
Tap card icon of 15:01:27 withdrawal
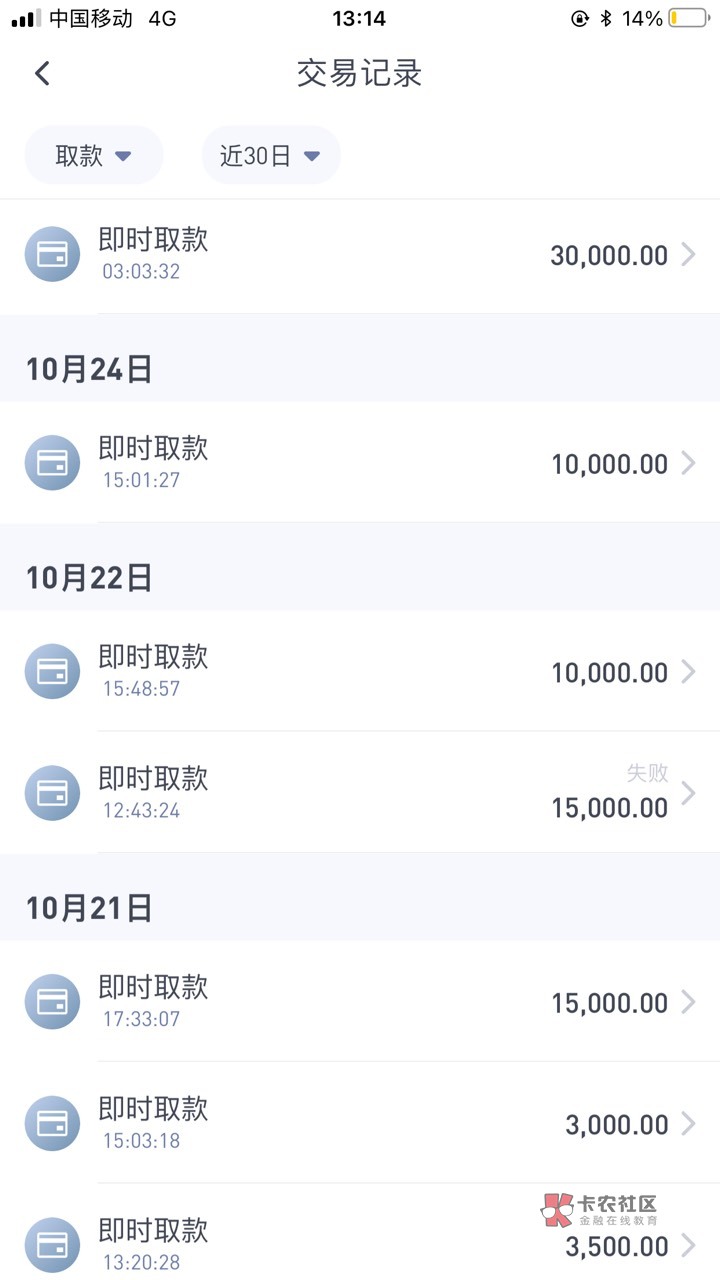tap(52, 463)
